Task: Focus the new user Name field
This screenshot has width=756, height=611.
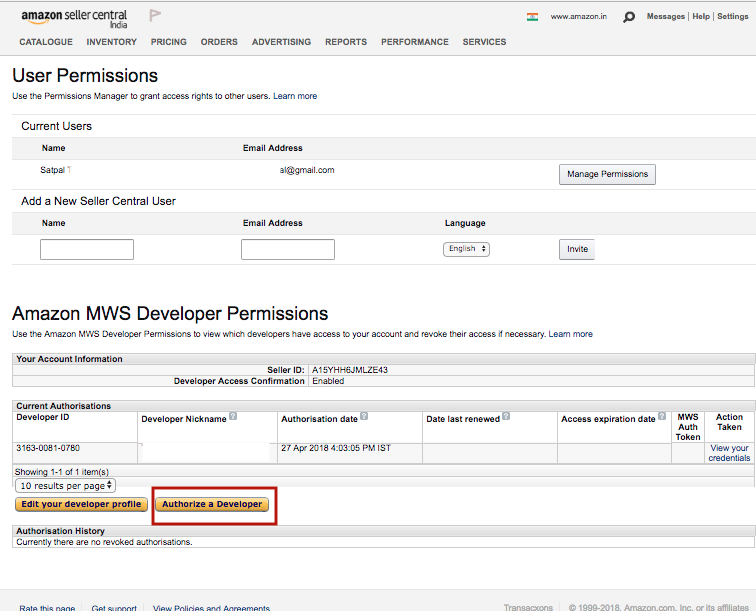Action: pyautogui.click(x=87, y=249)
